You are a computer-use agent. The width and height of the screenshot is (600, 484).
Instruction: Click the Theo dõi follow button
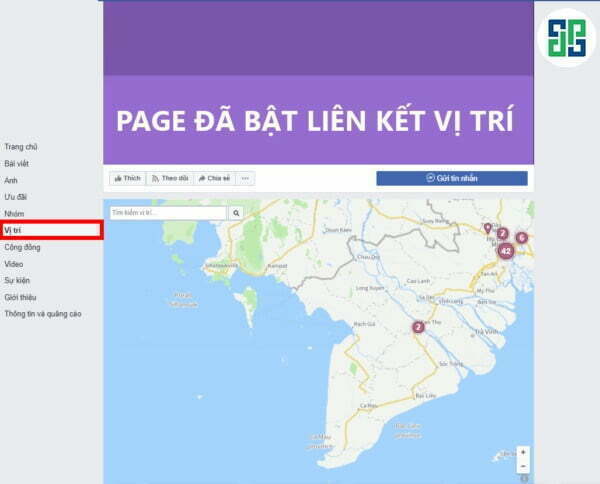pos(170,178)
